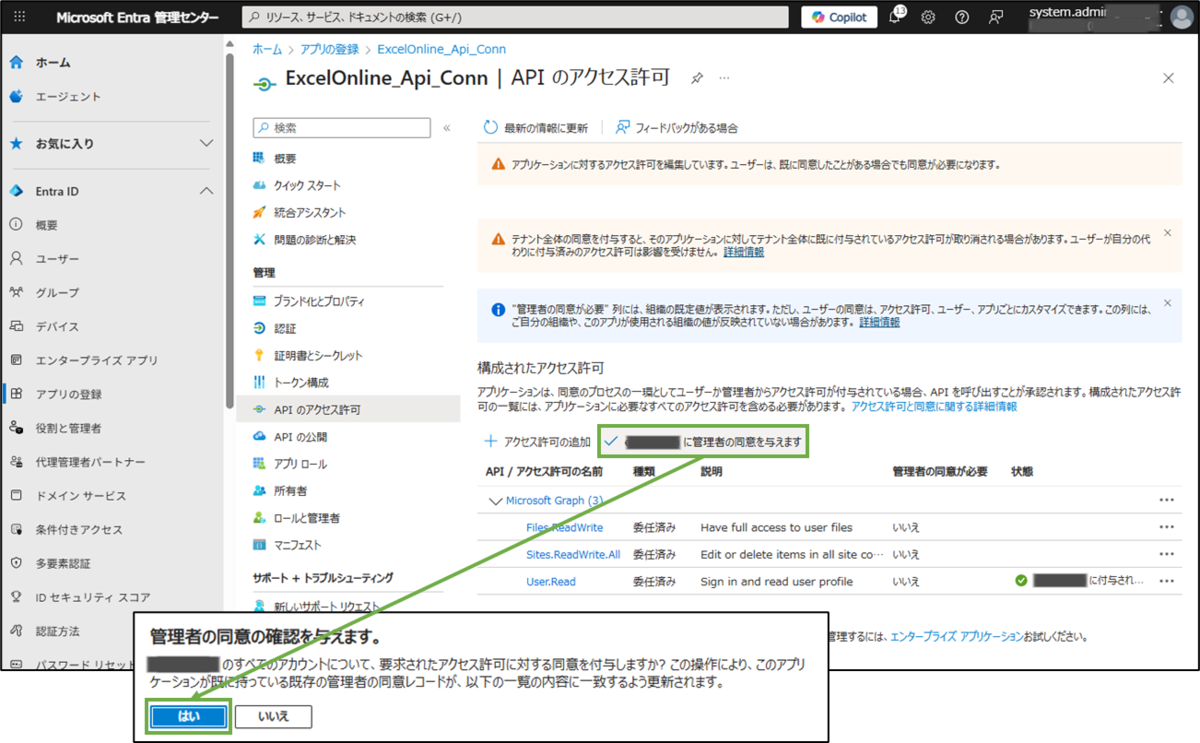This screenshot has height=743, width=1200.
Task: Click ExcelOnline_Api_Conn breadcrumb link
Action: pyautogui.click(x=441, y=49)
